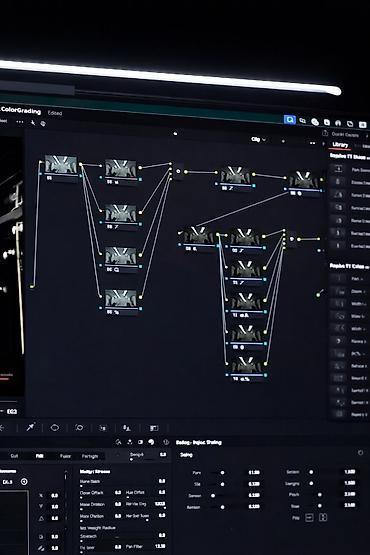Click the parallel mixer node after the four-node stack
This screenshot has width=370, height=555.
(178, 171)
